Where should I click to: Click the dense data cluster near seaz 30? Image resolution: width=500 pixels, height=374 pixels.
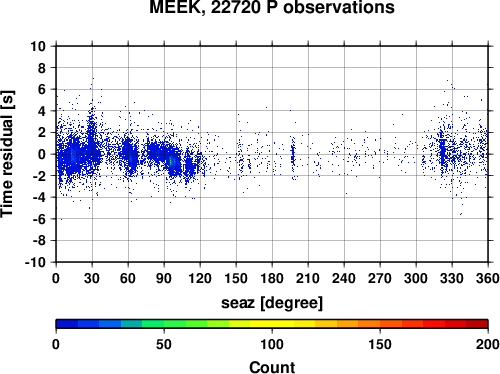point(92,143)
